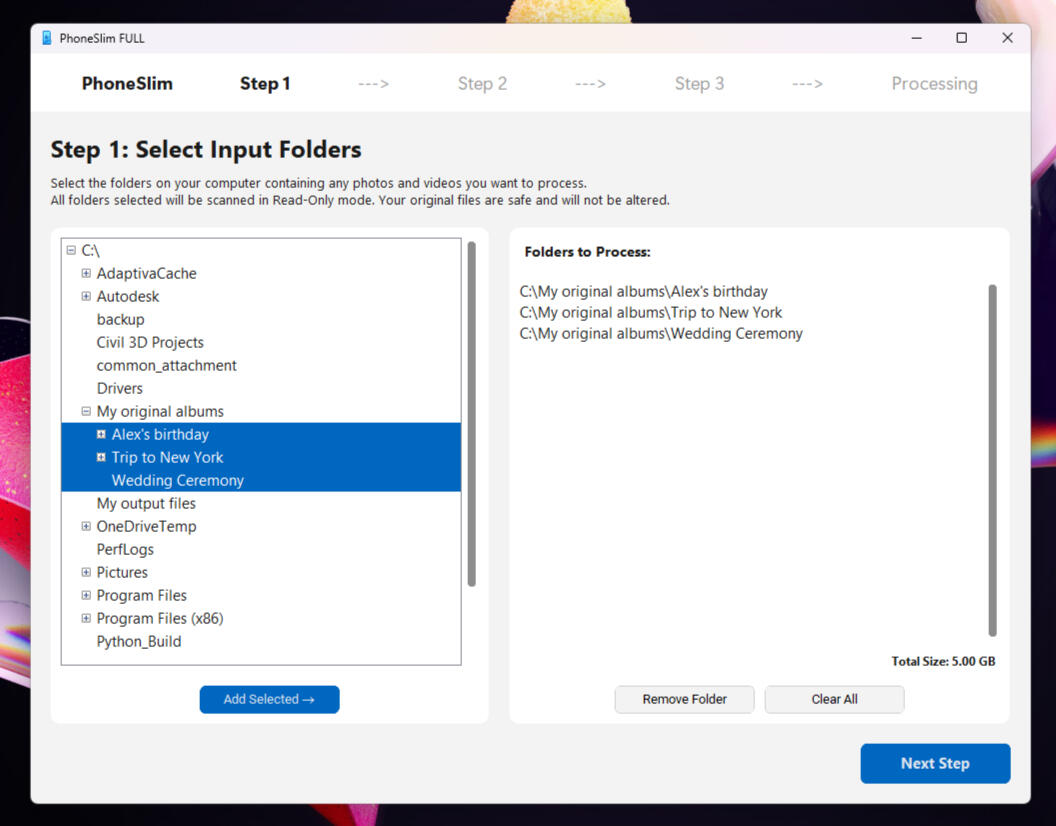Collapse the My original albums folder

pyautogui.click(x=86, y=411)
